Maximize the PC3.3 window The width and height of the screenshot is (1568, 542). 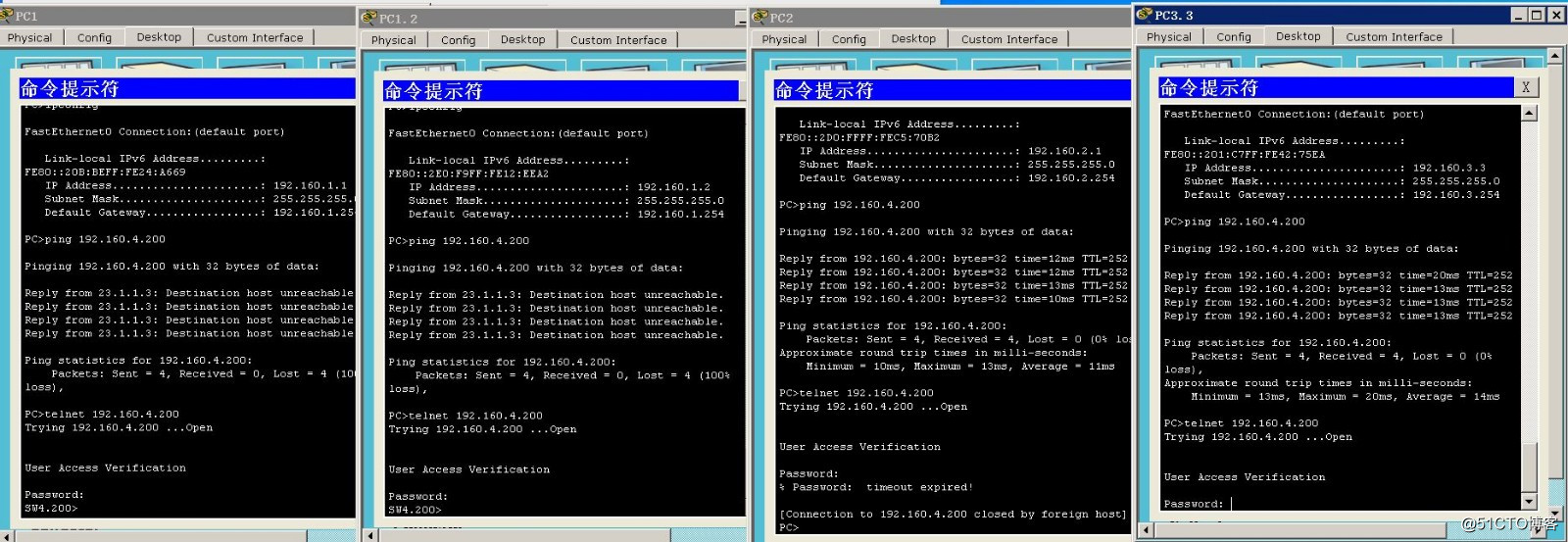pyautogui.click(x=1536, y=15)
